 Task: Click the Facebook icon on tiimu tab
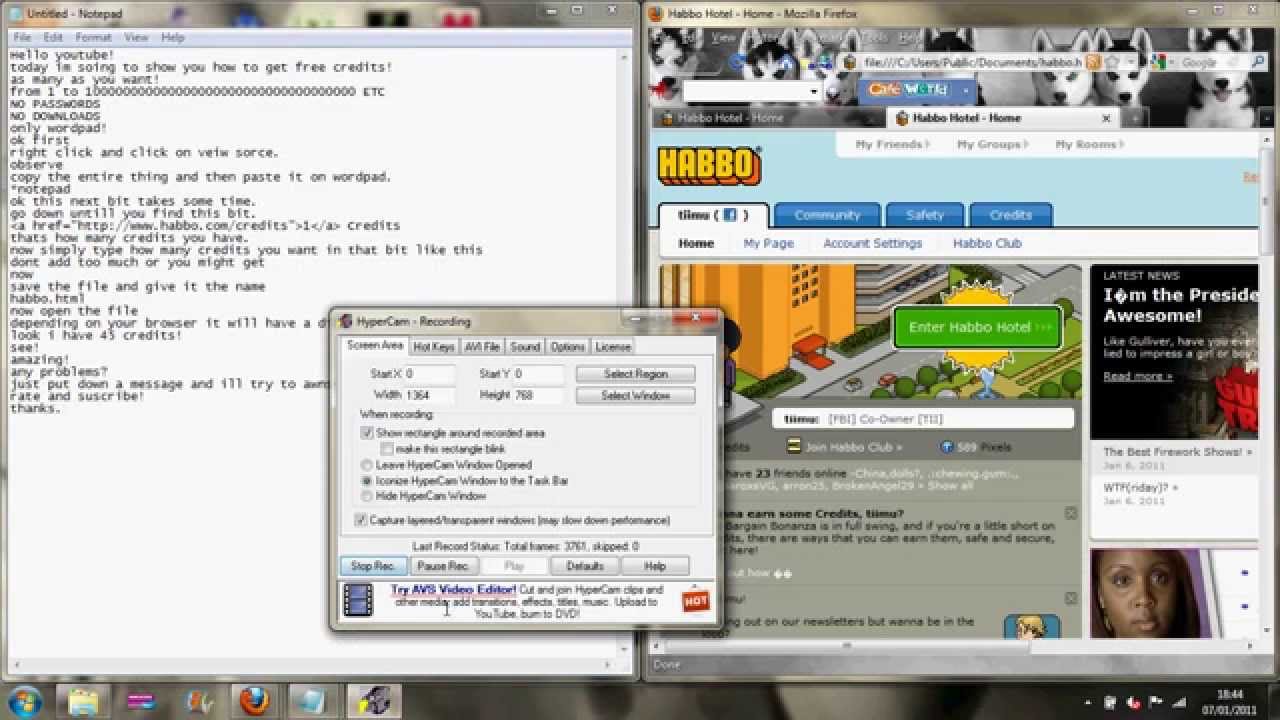(x=730, y=215)
